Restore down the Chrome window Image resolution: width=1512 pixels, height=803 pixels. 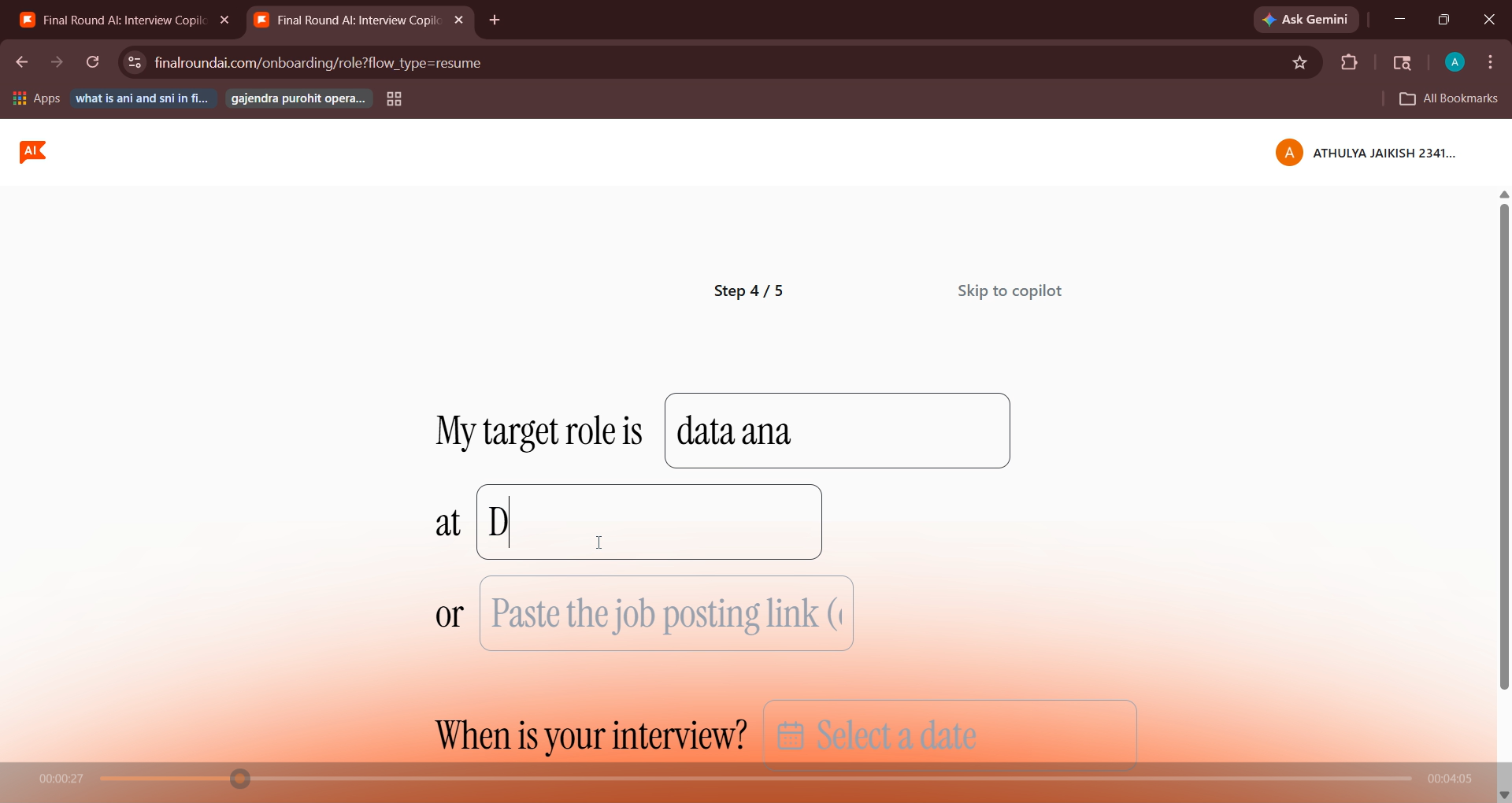[x=1443, y=20]
